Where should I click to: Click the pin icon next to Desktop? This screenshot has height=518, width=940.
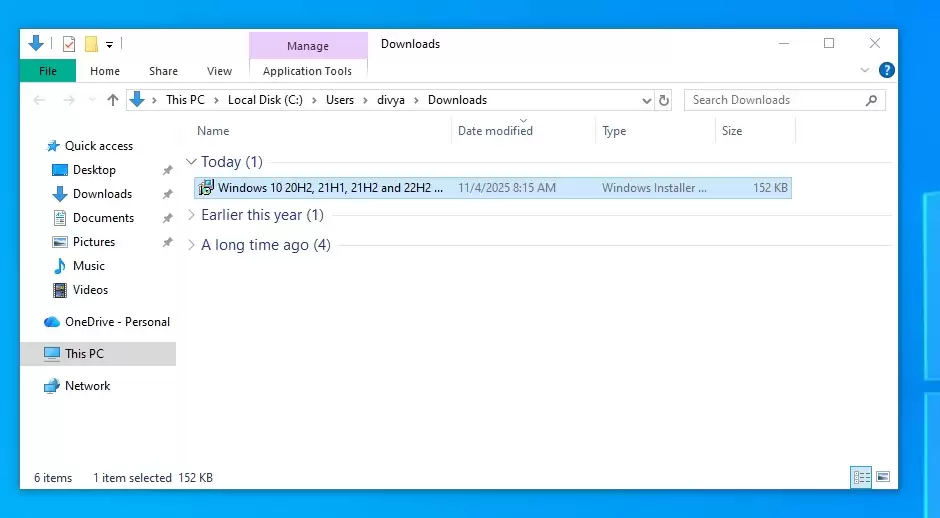point(167,170)
